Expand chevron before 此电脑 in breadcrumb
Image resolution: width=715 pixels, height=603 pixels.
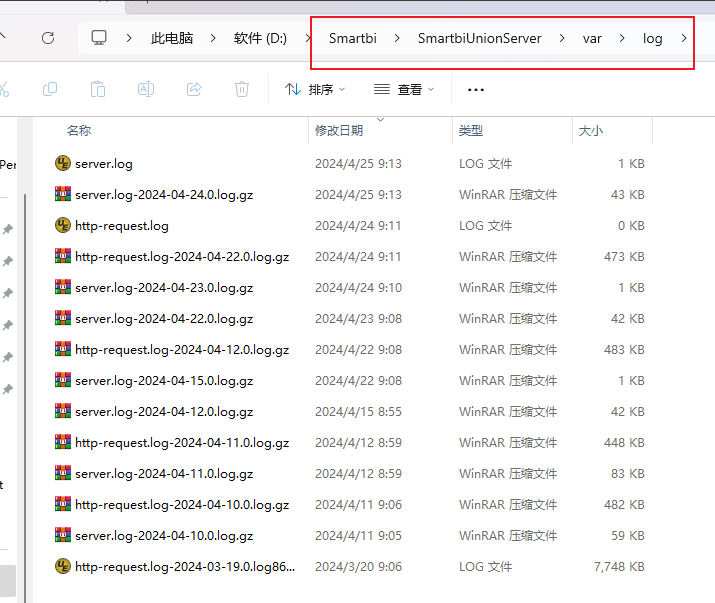pyautogui.click(x=129, y=38)
